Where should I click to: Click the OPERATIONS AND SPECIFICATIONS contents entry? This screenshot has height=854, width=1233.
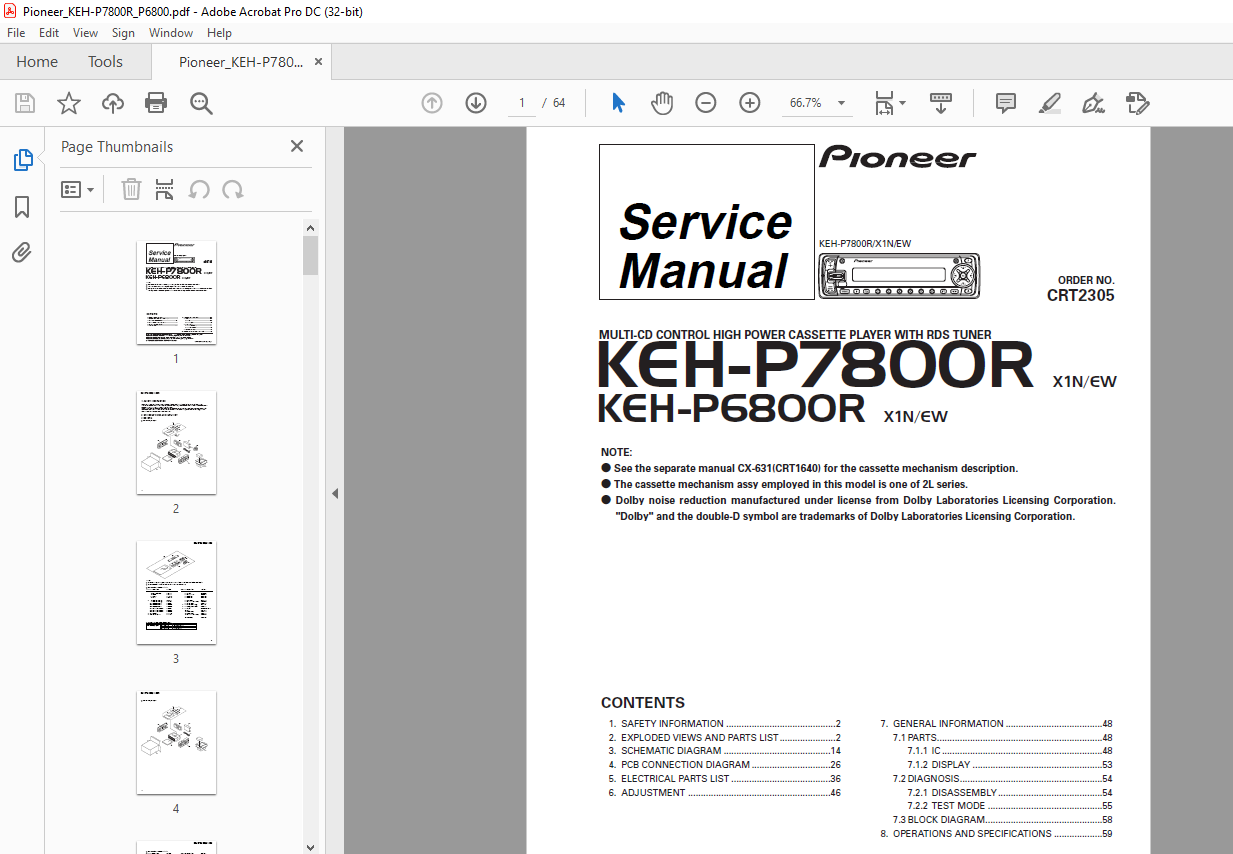[996, 834]
